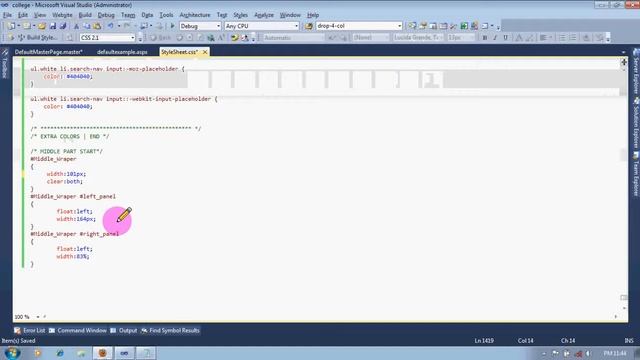Click the taskbar clock
The height and width of the screenshot is (360, 640).
tap(615, 353)
